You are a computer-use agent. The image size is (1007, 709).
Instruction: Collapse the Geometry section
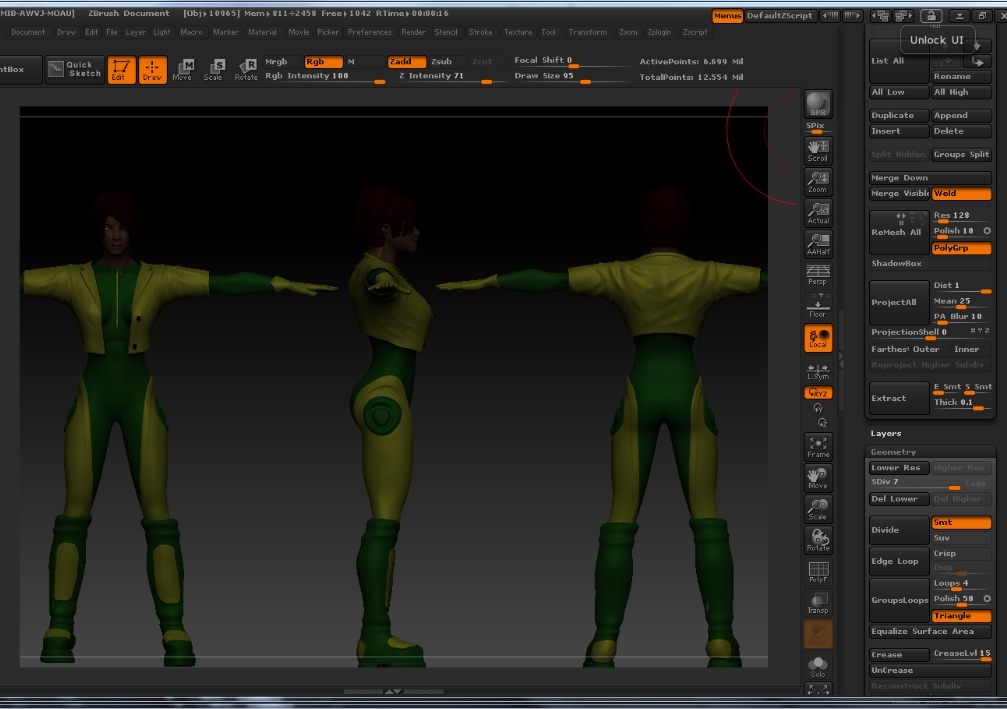tap(893, 452)
